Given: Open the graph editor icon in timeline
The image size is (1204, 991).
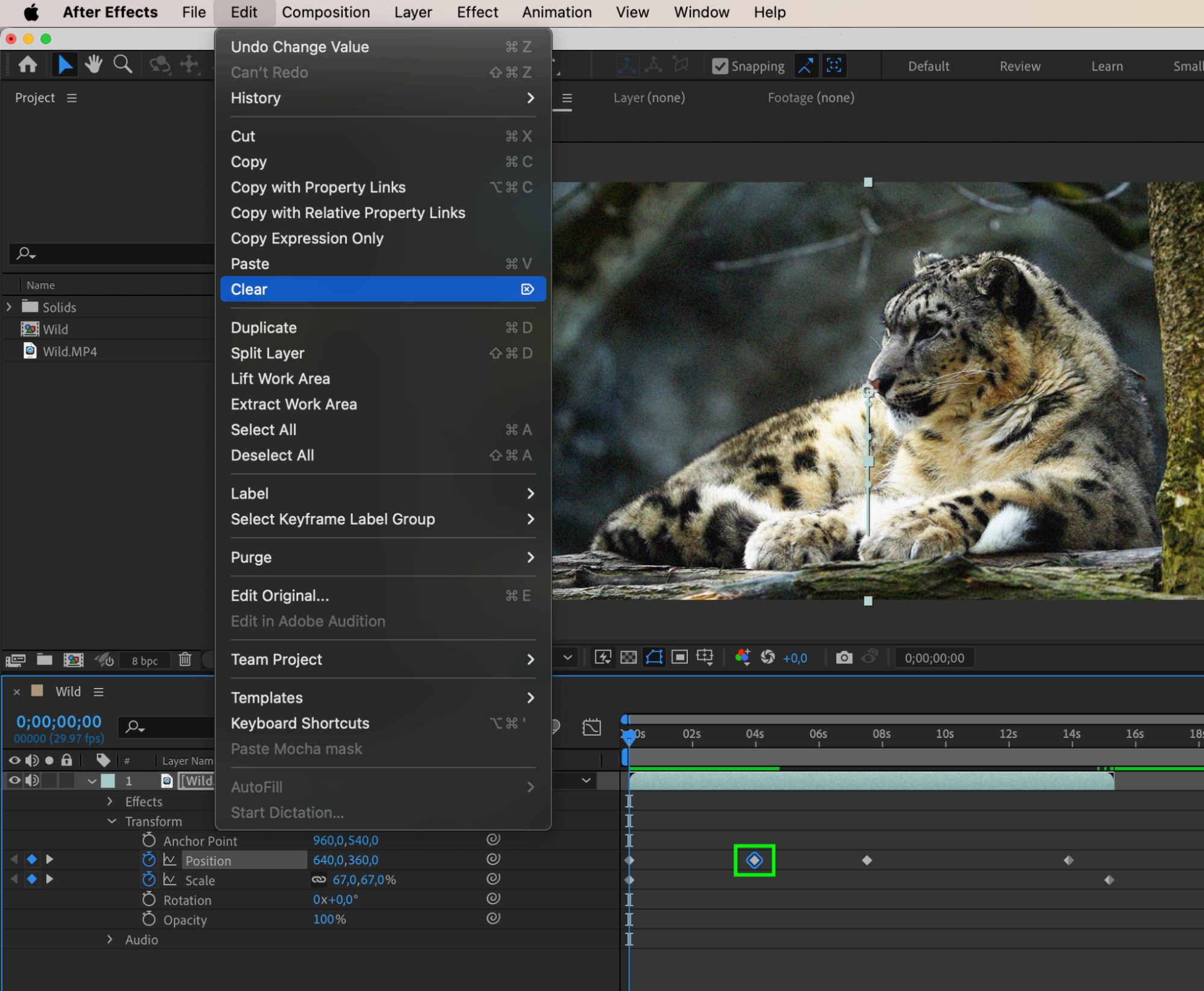Looking at the screenshot, I should tap(591, 727).
